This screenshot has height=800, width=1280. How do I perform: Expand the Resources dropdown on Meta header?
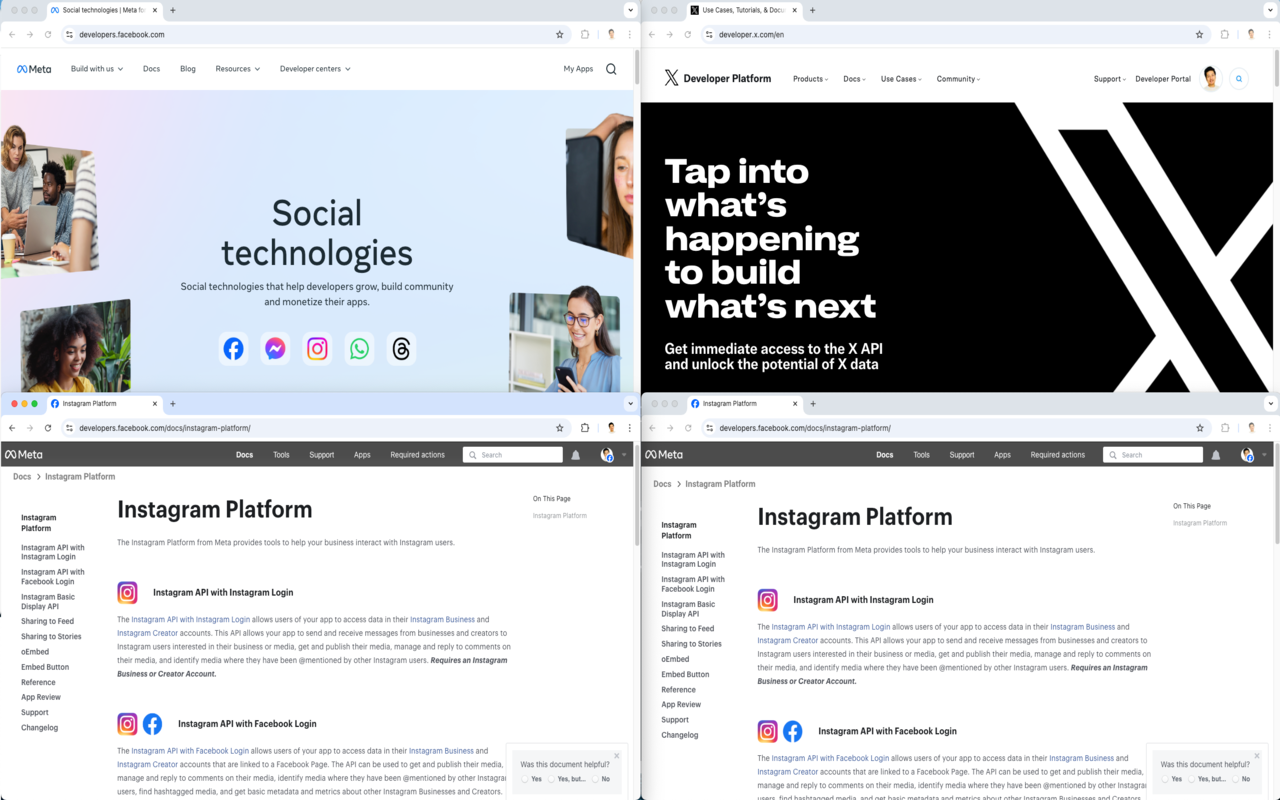coord(238,69)
